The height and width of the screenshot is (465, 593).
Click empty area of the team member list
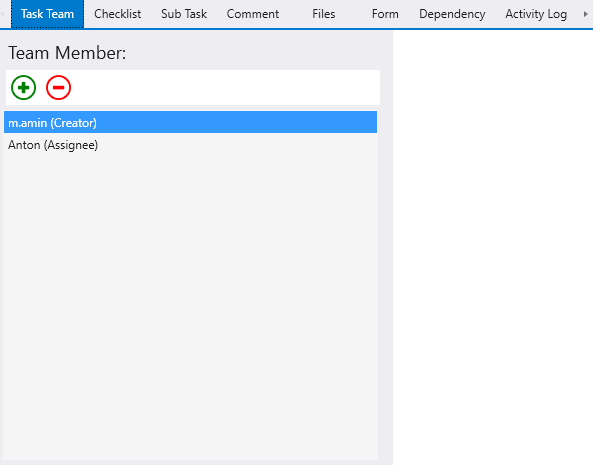click(191, 302)
